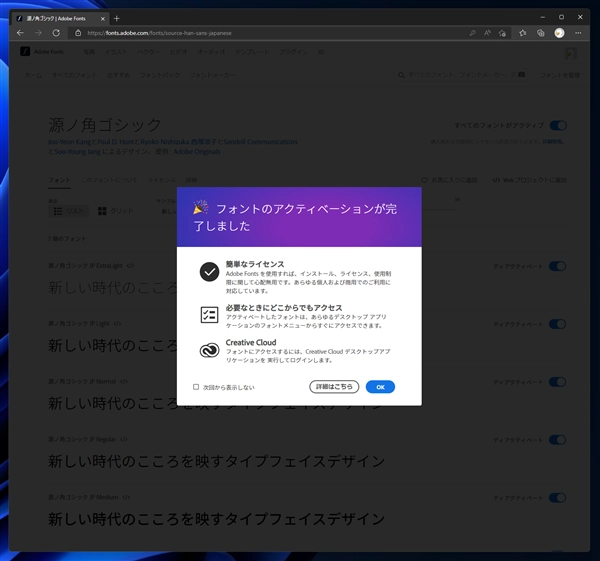Click code icon beside JP Regular
Screen dimensions: 600x561
(x=124, y=439)
